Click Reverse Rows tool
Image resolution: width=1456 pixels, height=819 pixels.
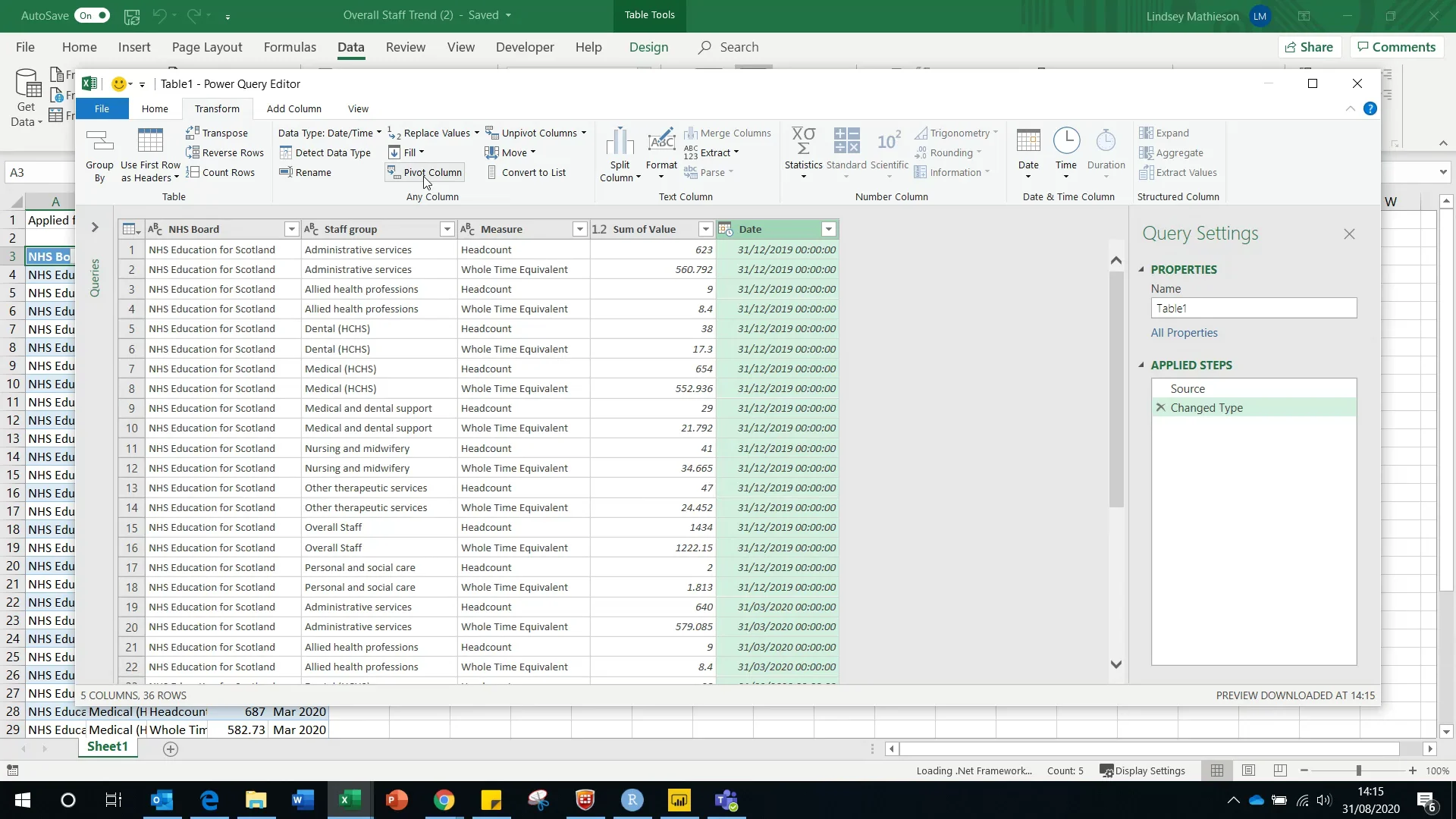click(225, 152)
